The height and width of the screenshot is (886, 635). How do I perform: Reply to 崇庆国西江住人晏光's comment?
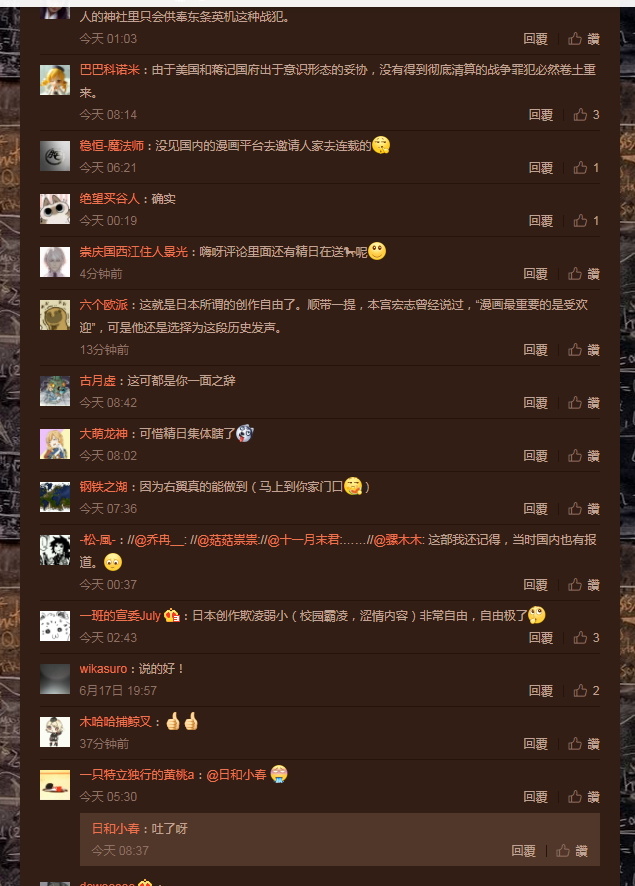point(535,274)
